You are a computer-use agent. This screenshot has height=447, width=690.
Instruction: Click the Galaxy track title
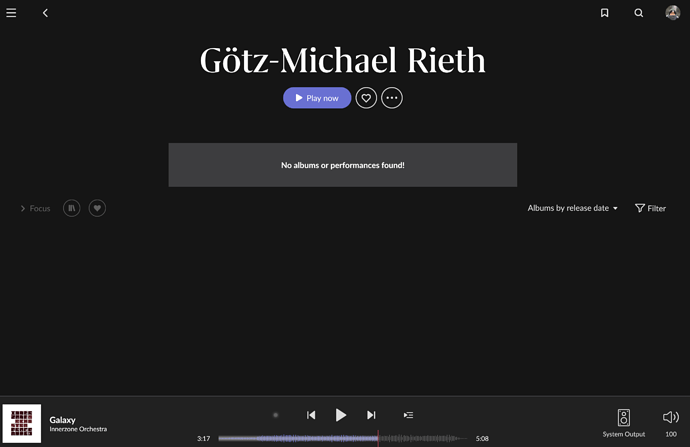[62, 420]
